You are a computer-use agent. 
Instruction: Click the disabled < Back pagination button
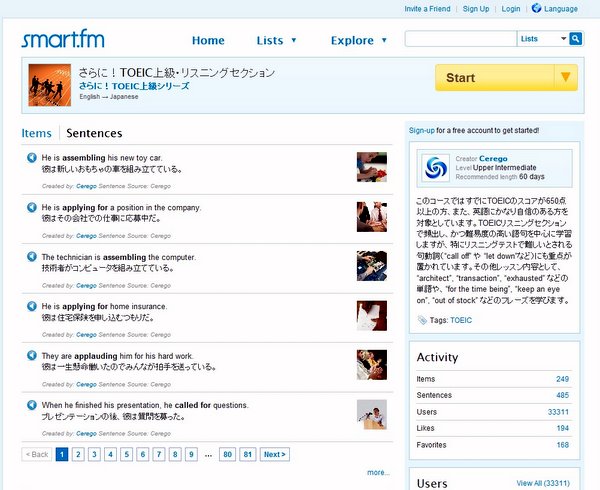[x=37, y=454]
